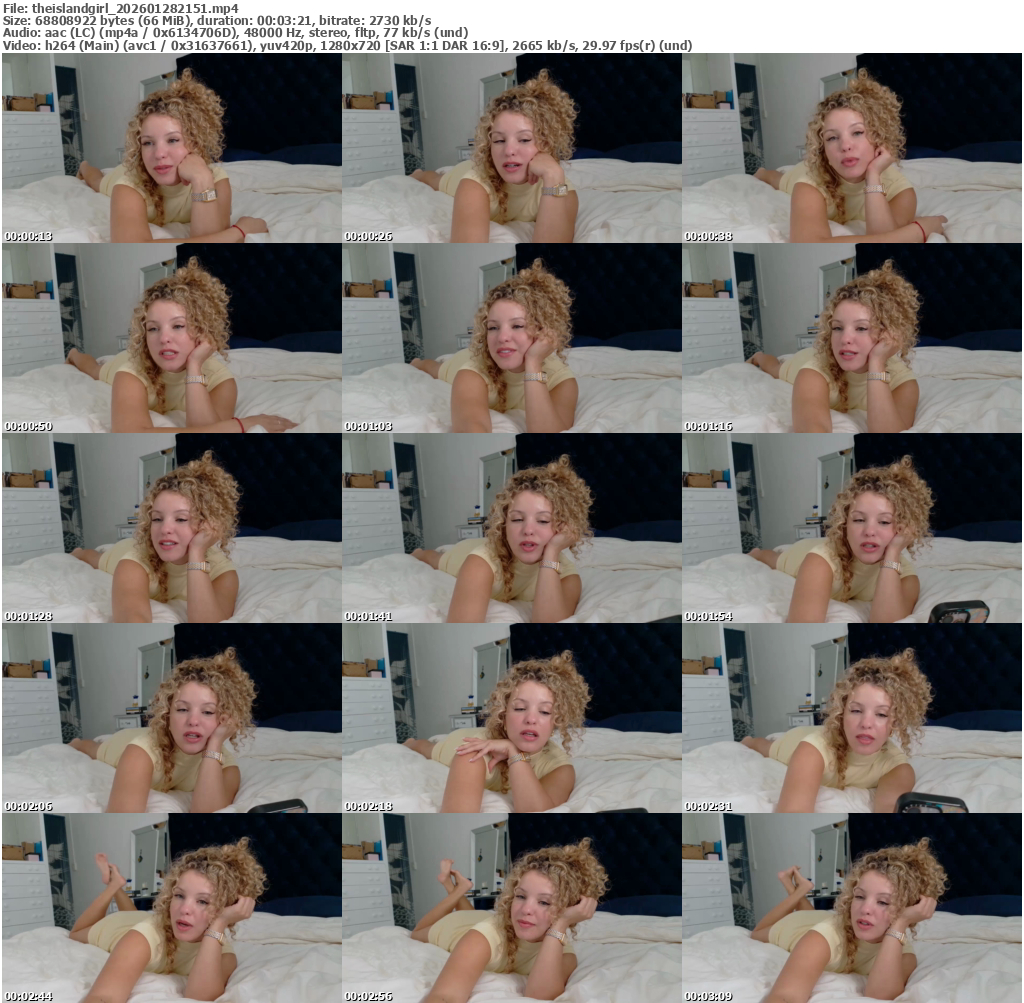Select the thumbnail stamped 00:00:38

(852, 148)
